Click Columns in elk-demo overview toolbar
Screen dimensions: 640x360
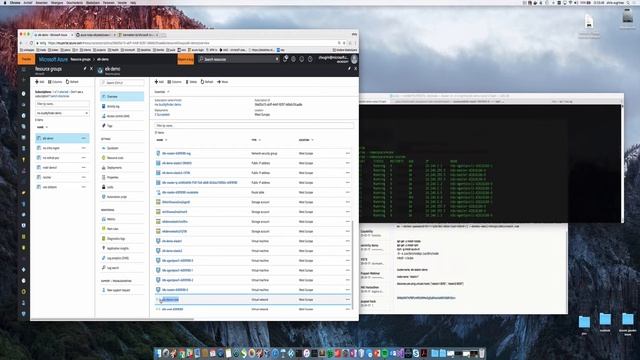click(x=174, y=82)
